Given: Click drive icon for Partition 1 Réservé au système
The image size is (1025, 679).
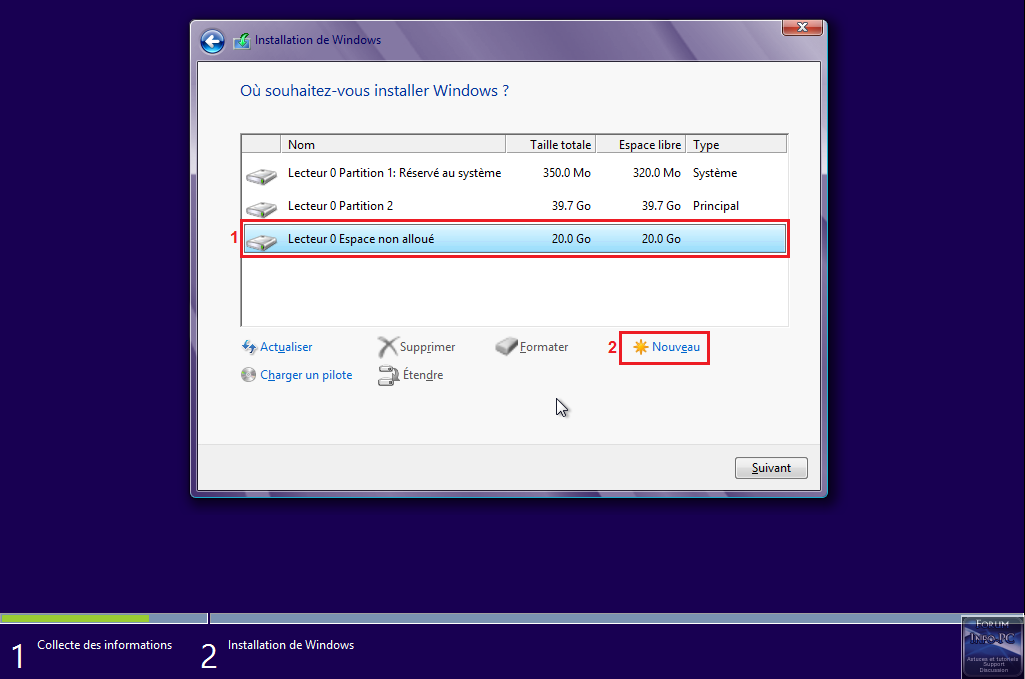Looking at the screenshot, I should 261,175.
